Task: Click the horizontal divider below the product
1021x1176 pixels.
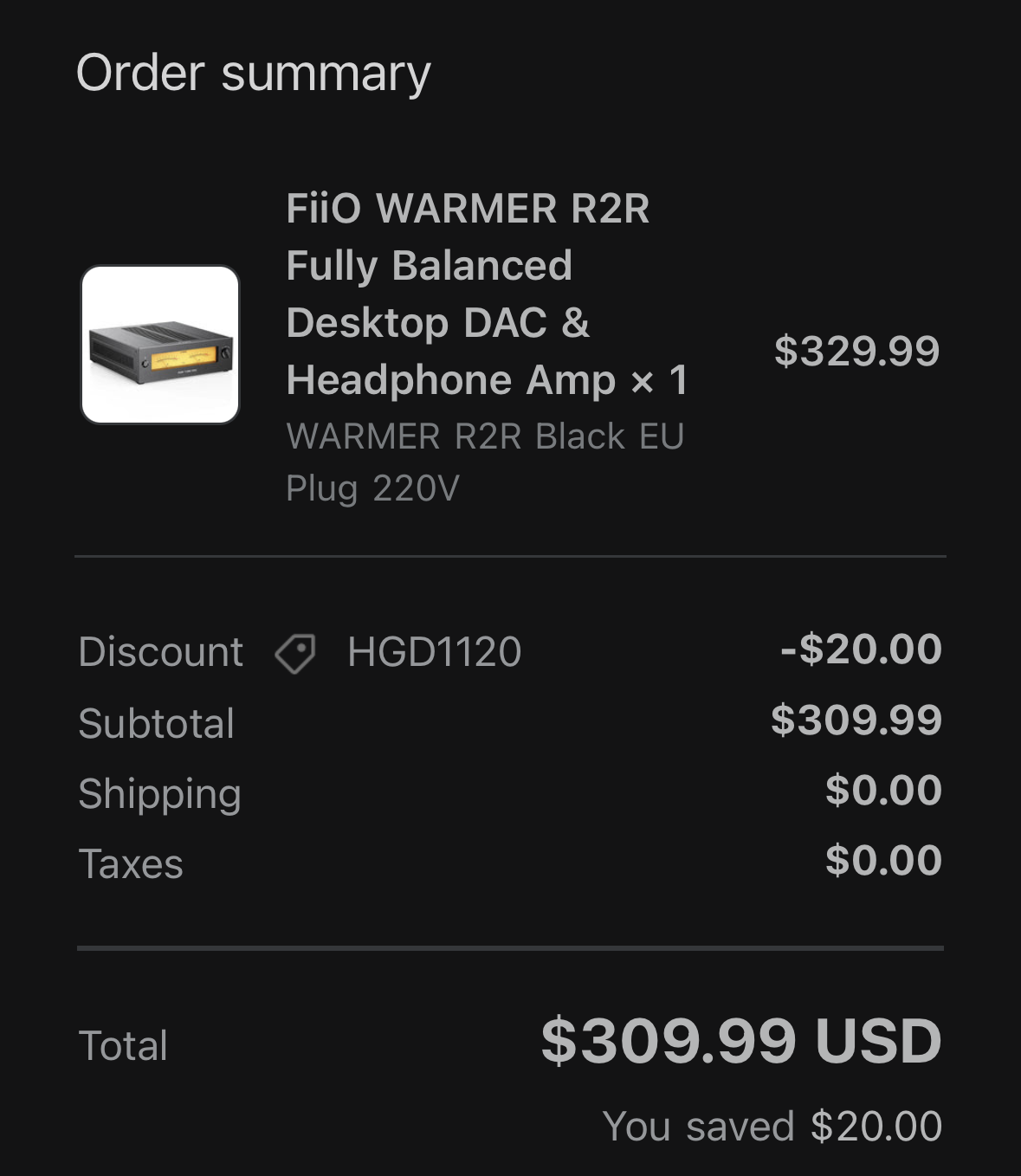Action: pyautogui.click(x=510, y=556)
